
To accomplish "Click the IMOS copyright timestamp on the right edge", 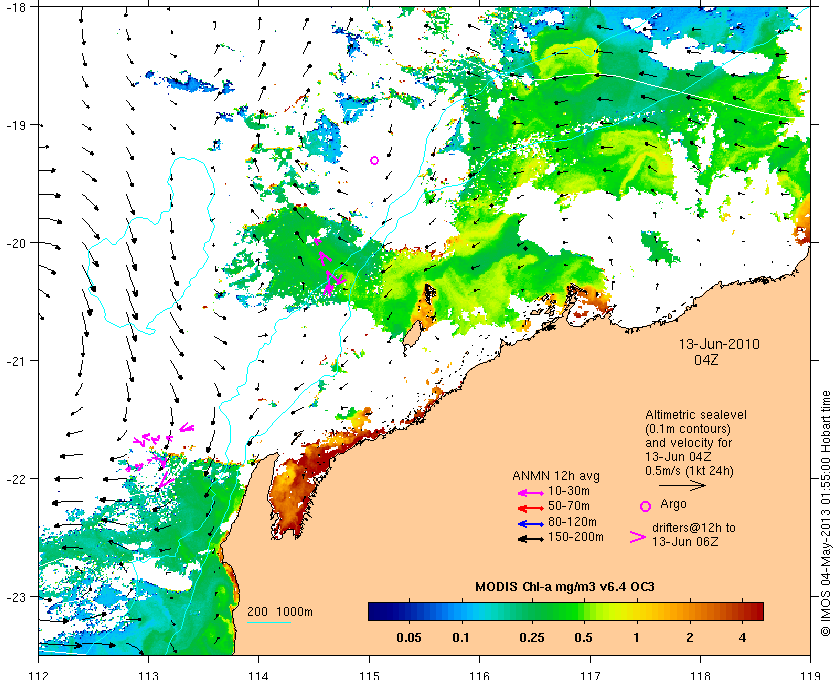I will [826, 513].
